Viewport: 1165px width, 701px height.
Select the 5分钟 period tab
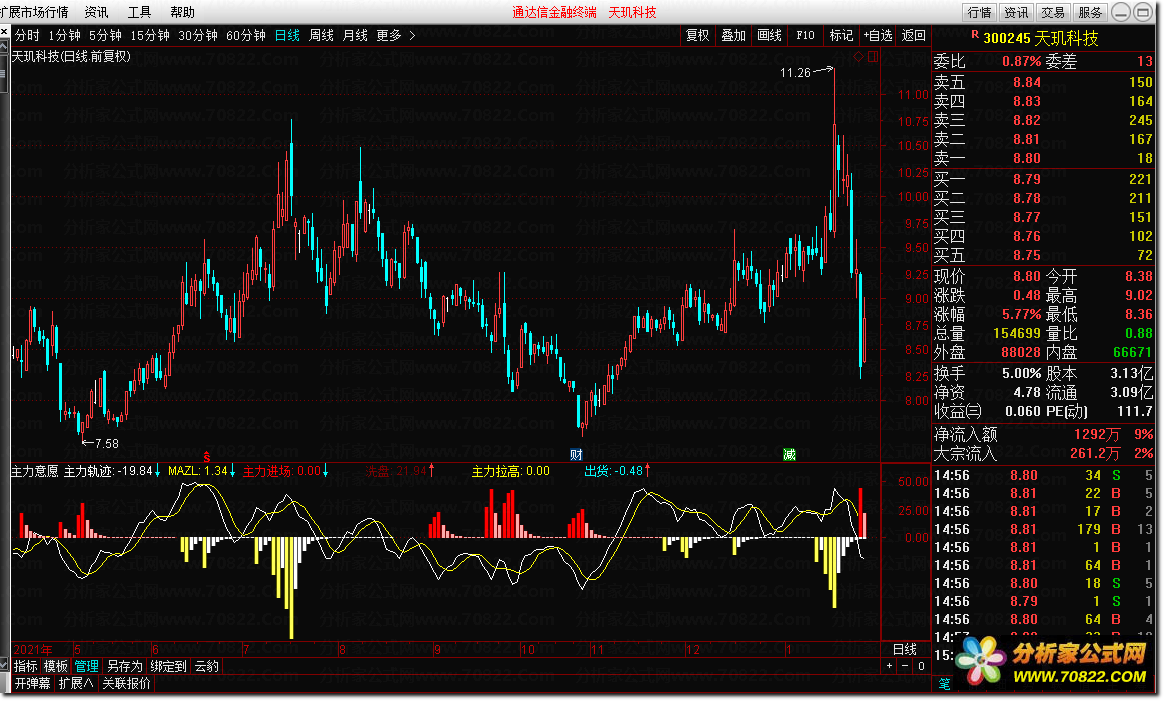coord(105,35)
